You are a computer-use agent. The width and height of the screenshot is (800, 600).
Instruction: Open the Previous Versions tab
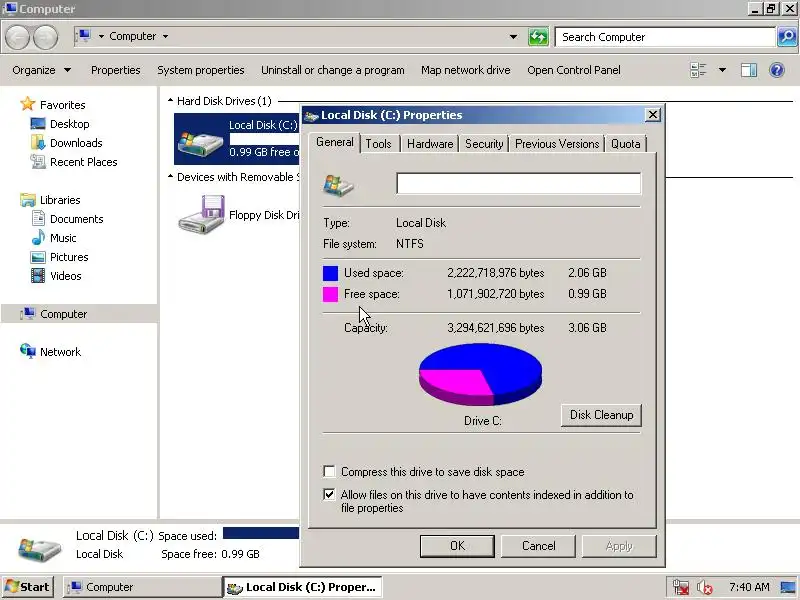pos(557,144)
